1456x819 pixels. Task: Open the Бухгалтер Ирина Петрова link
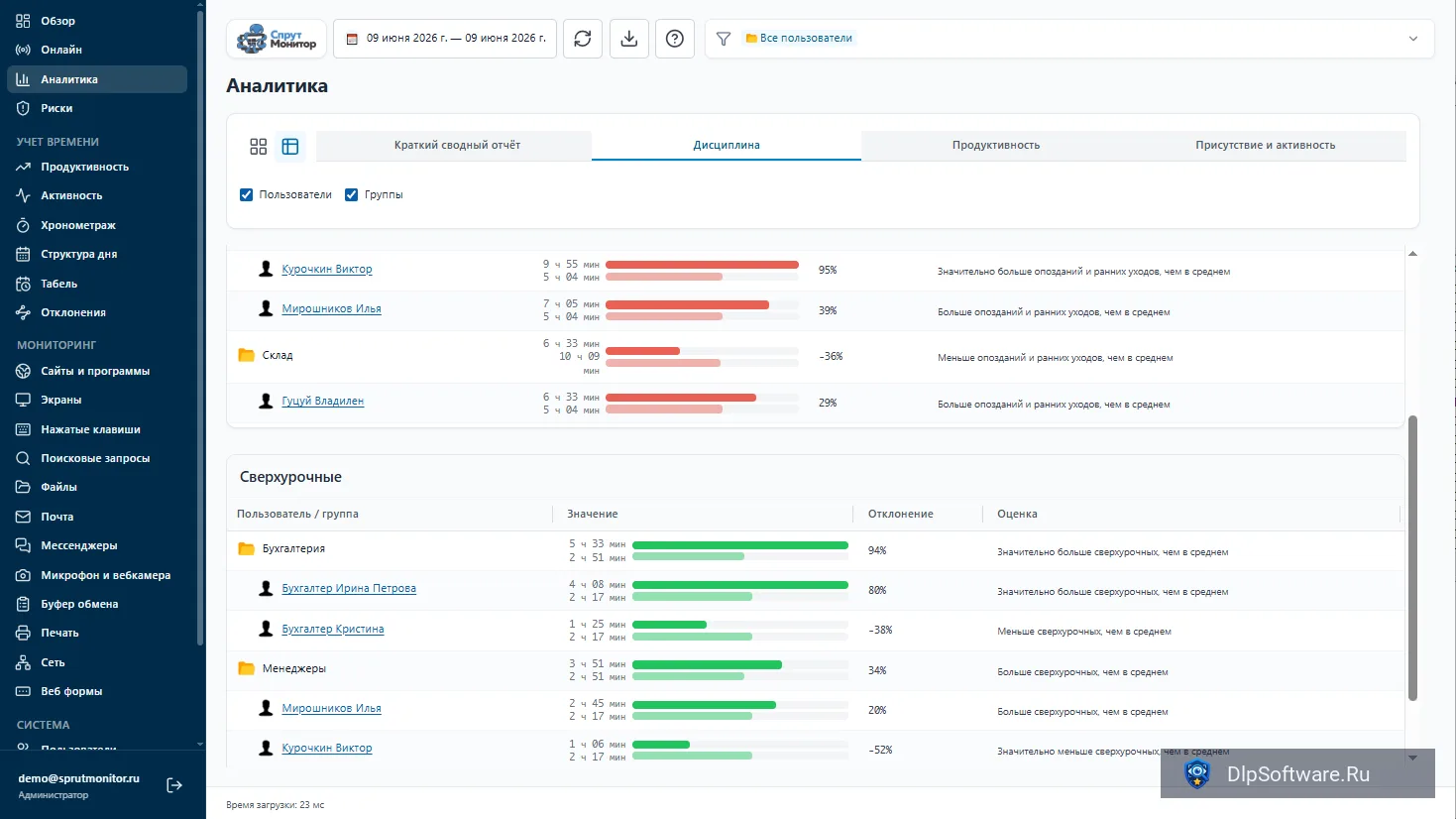[349, 588]
